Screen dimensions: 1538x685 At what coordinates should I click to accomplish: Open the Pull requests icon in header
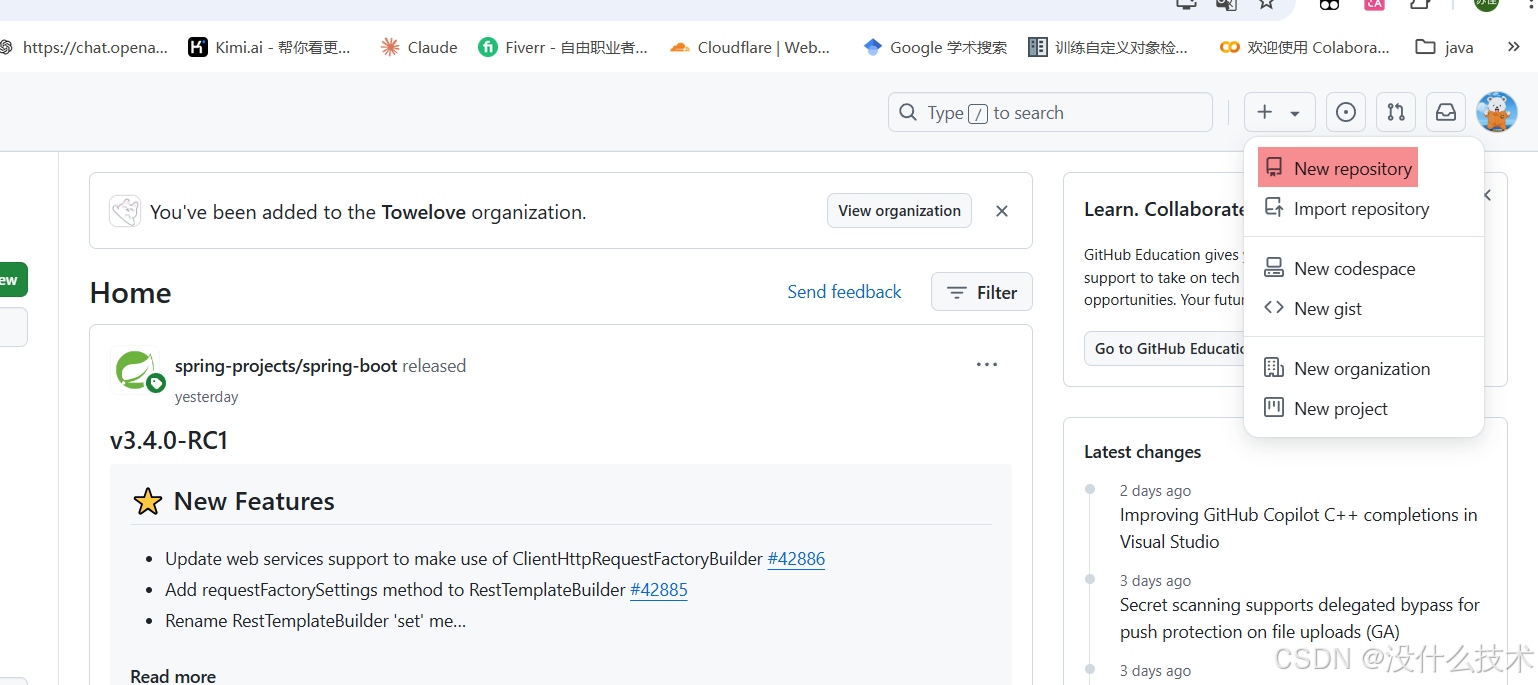tap(1396, 113)
